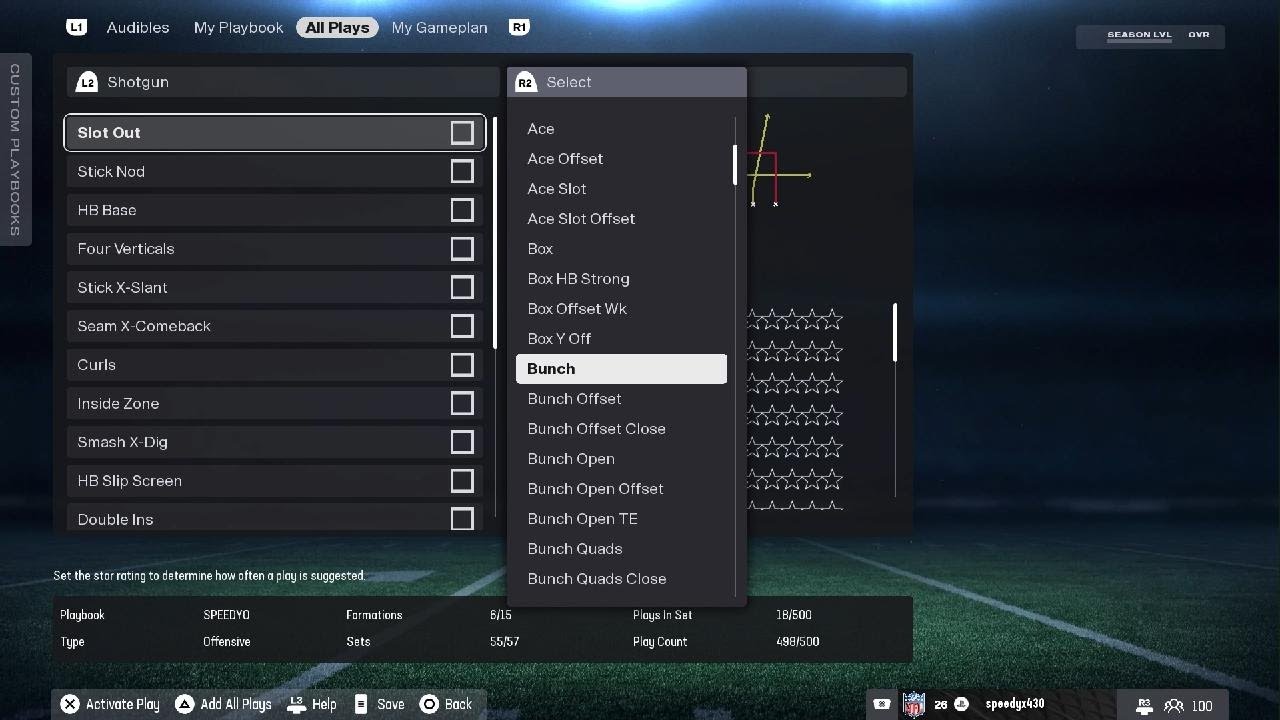The height and width of the screenshot is (720, 1280).
Task: Click the R1 shoulder button icon
Action: [x=519, y=27]
